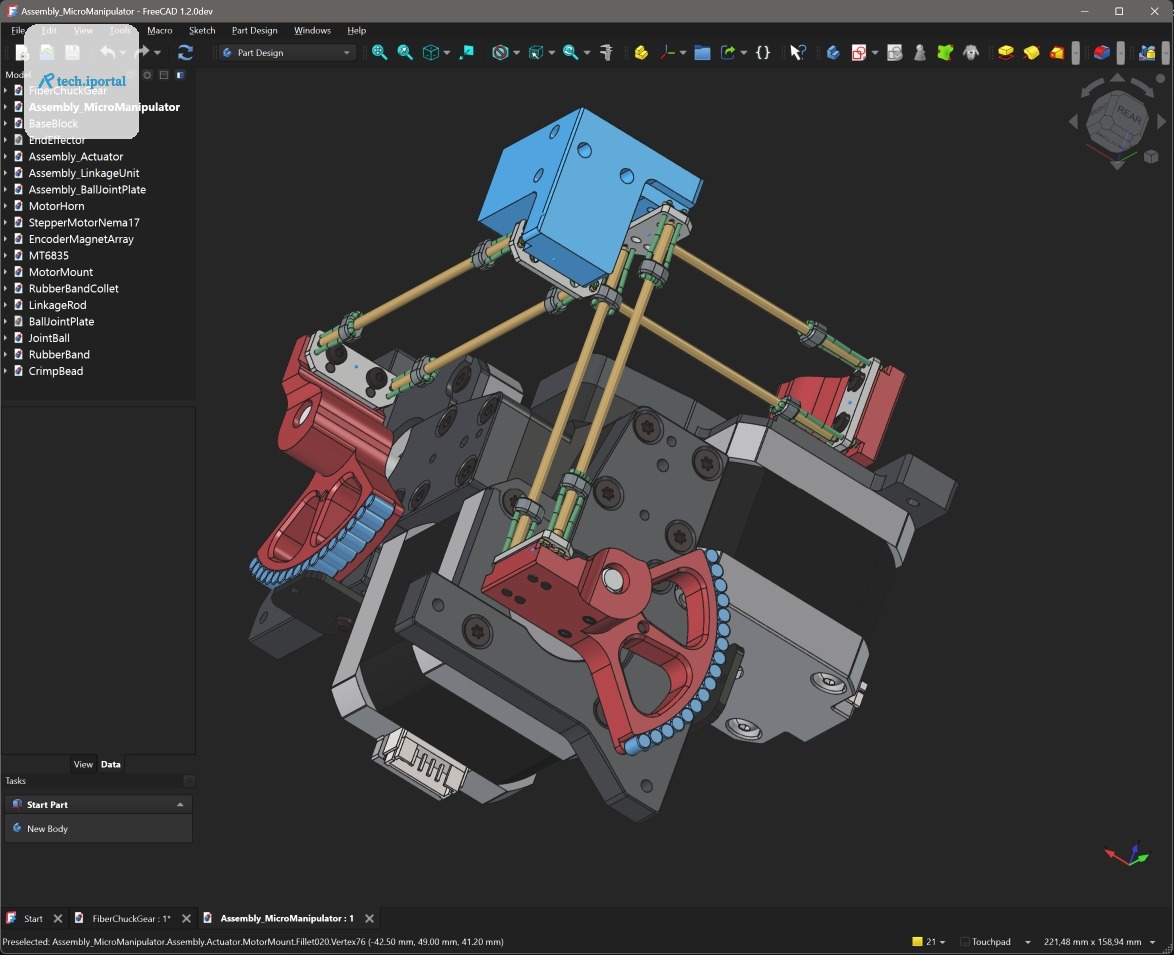Click the yellow Pad tool icon

click(1006, 52)
